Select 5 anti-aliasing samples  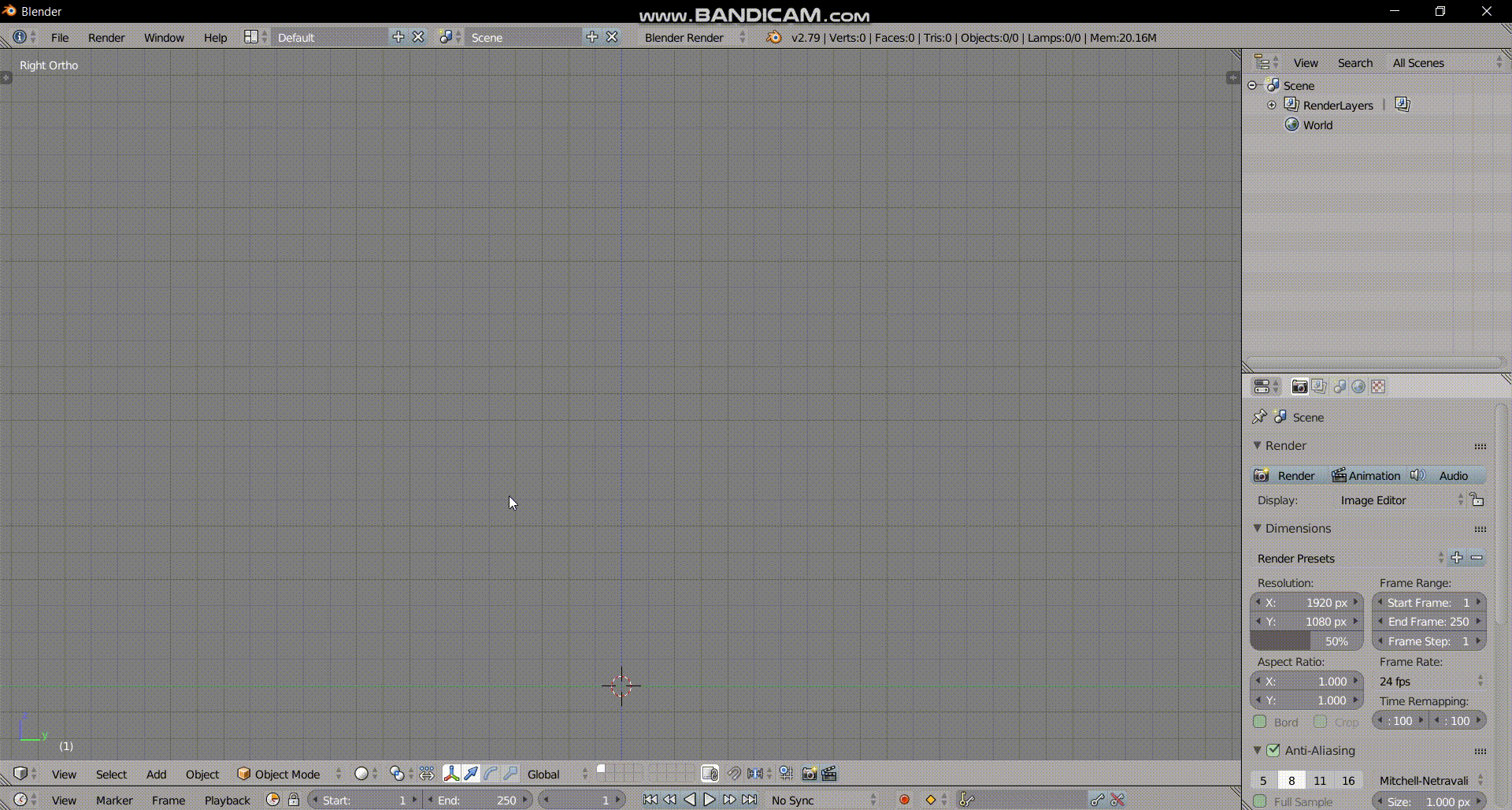tap(1263, 780)
